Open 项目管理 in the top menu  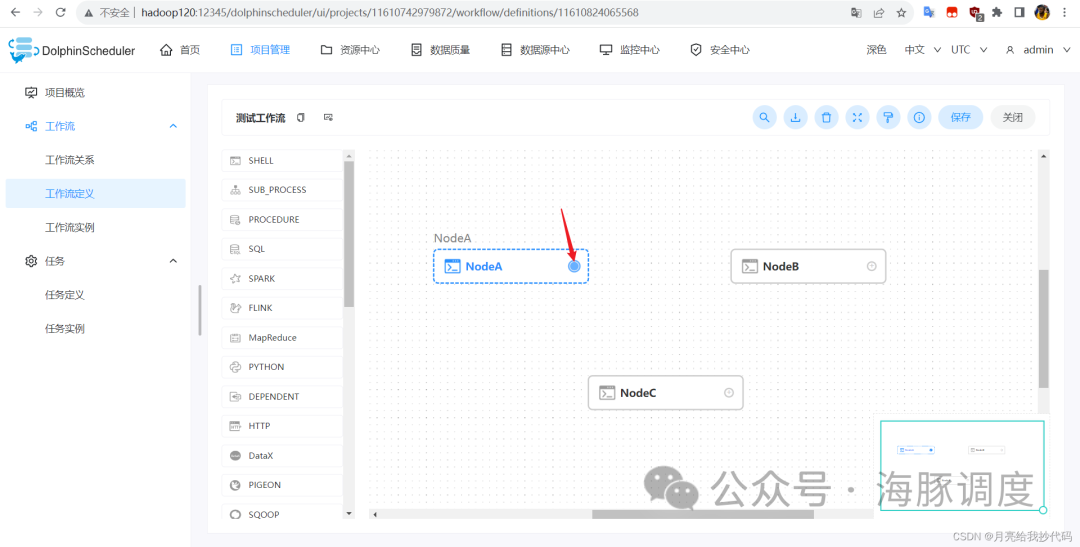[260, 50]
